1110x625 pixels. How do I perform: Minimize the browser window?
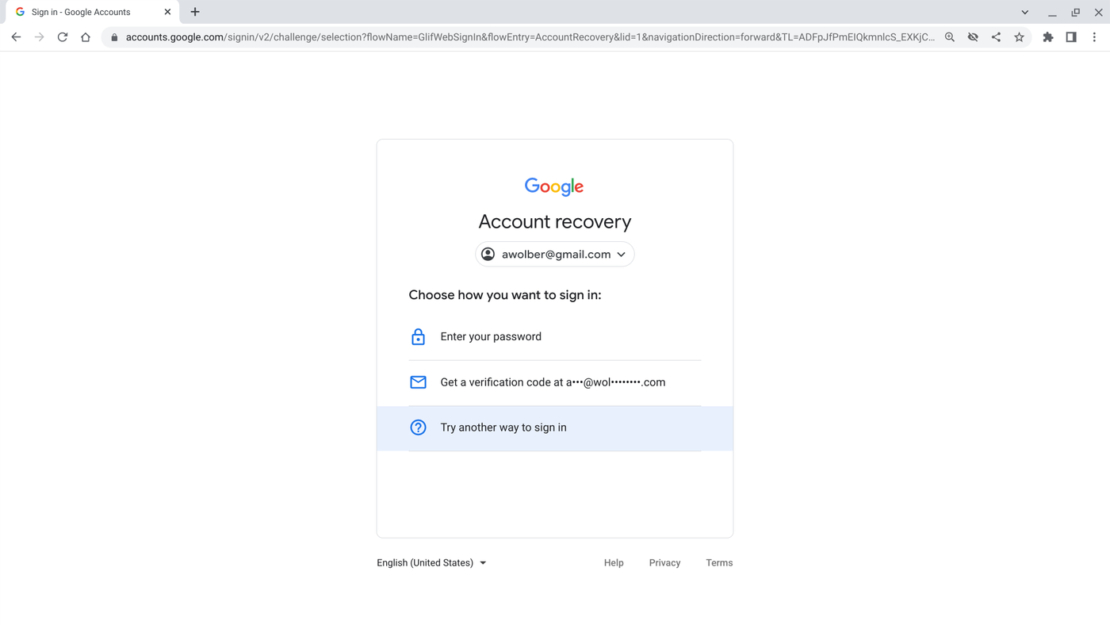click(1052, 12)
